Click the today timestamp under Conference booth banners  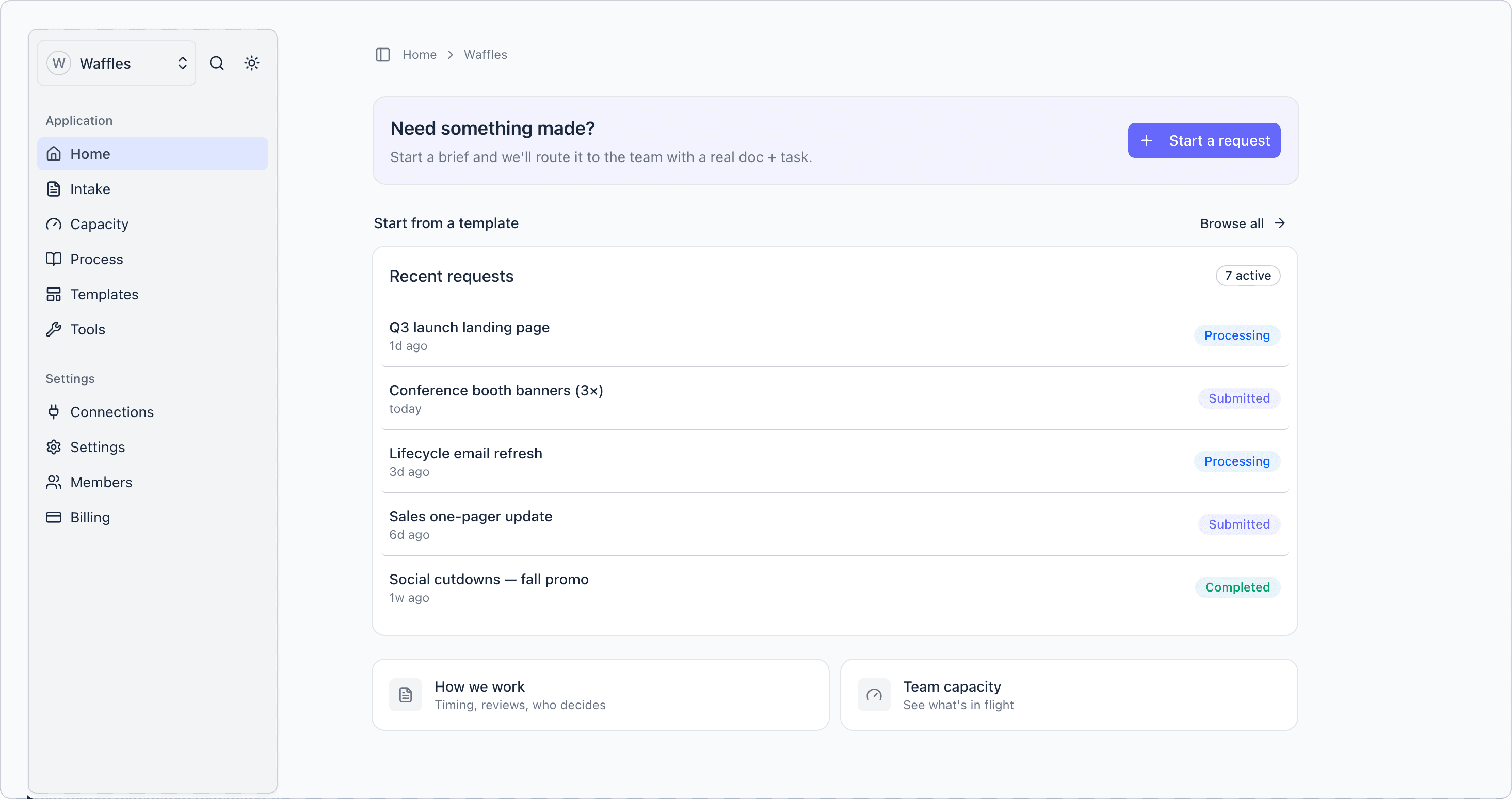pos(405,409)
